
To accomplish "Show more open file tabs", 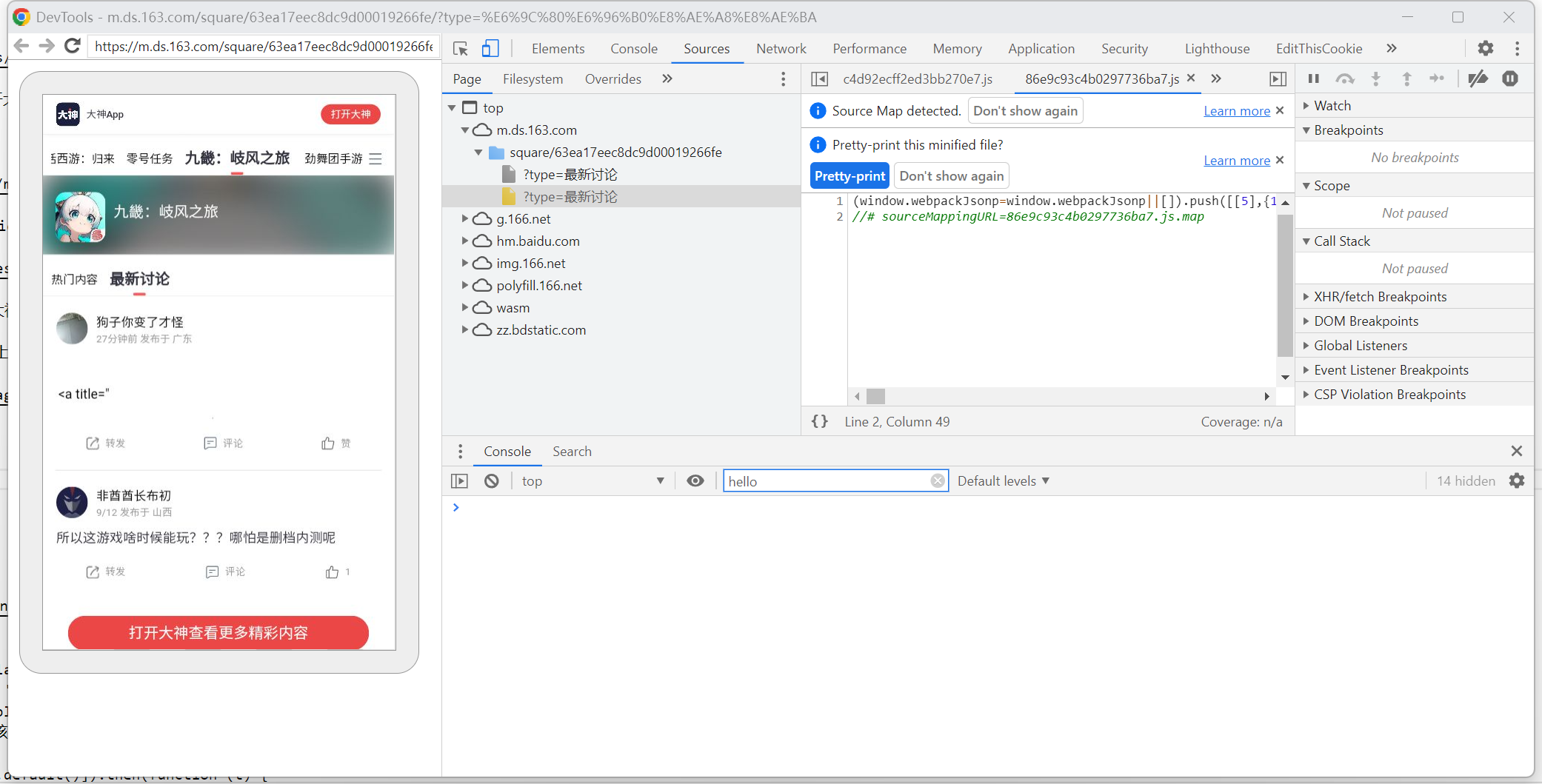I will (1216, 78).
